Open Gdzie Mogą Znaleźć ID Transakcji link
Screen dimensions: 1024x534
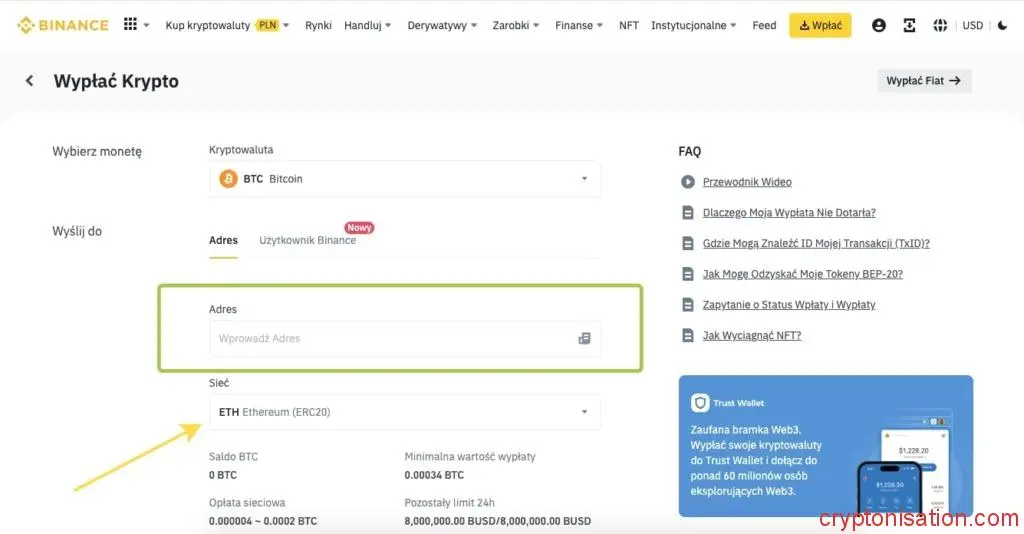click(816, 243)
